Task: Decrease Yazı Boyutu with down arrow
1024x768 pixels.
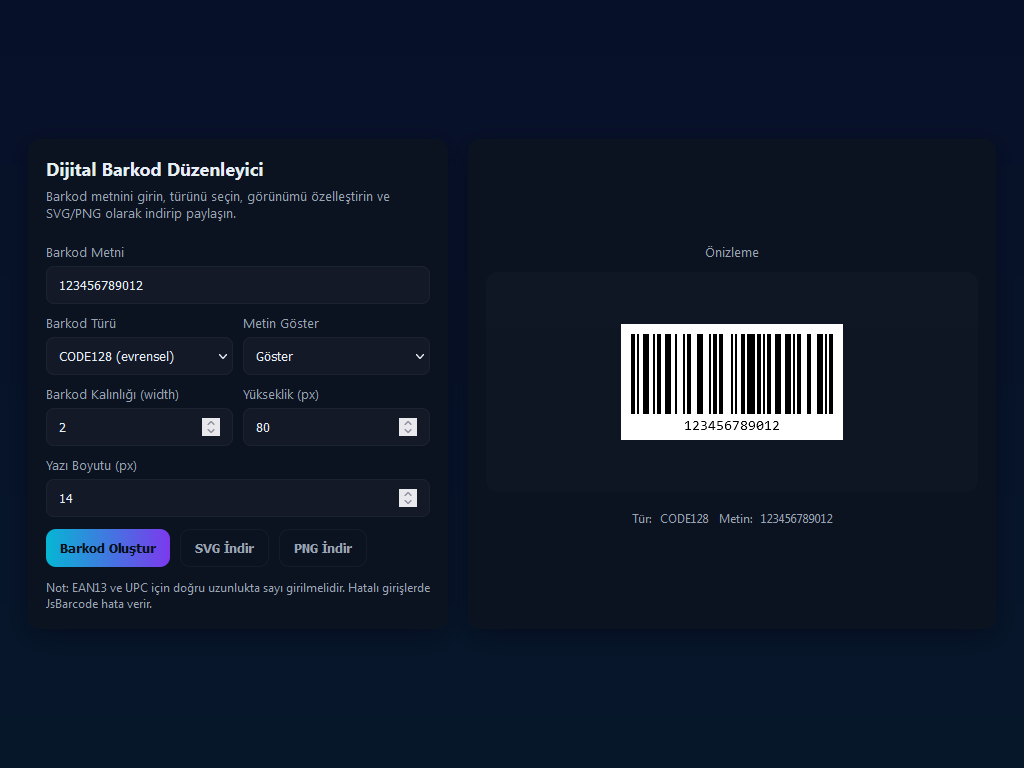Action: (408, 503)
